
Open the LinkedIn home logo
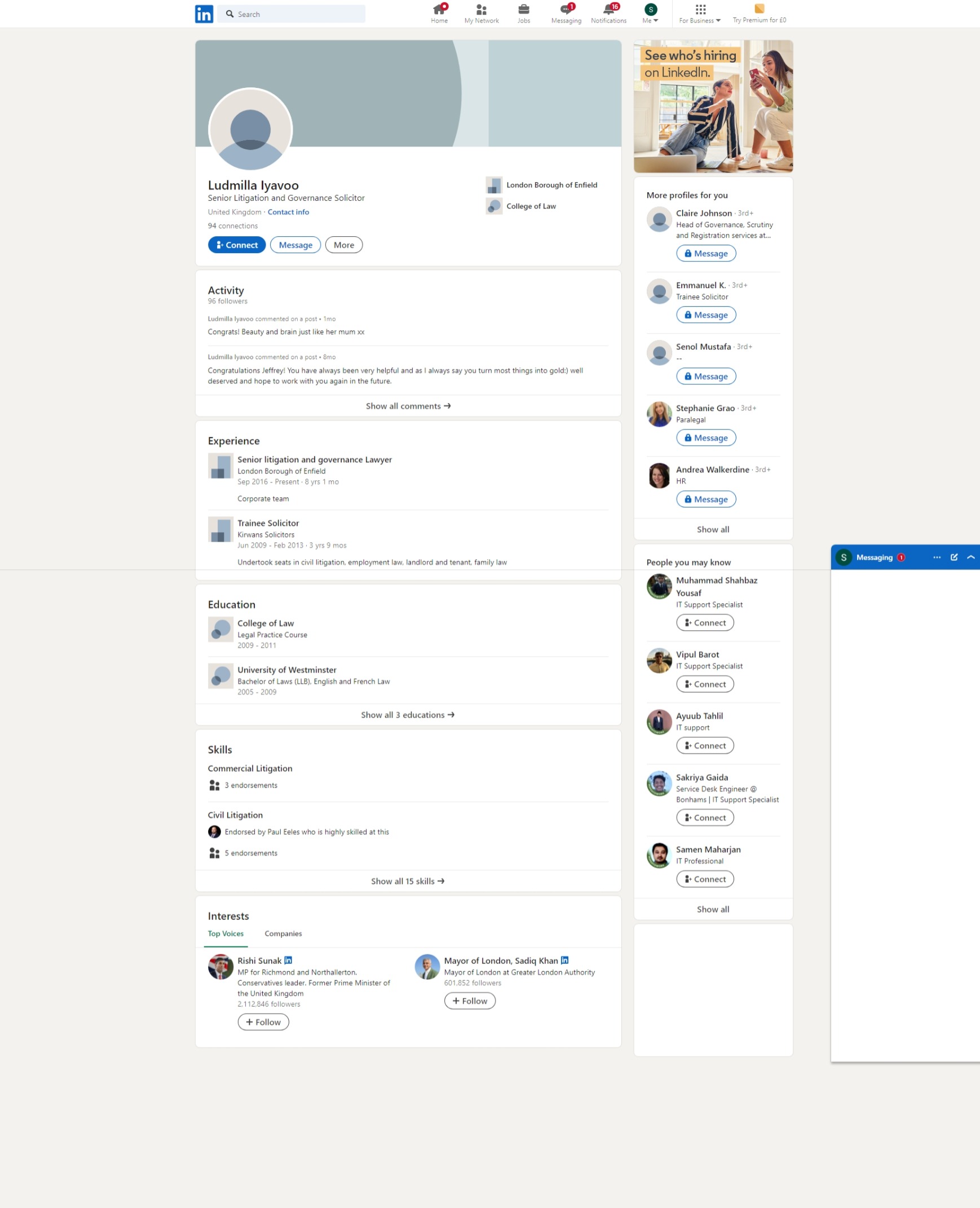(x=204, y=14)
